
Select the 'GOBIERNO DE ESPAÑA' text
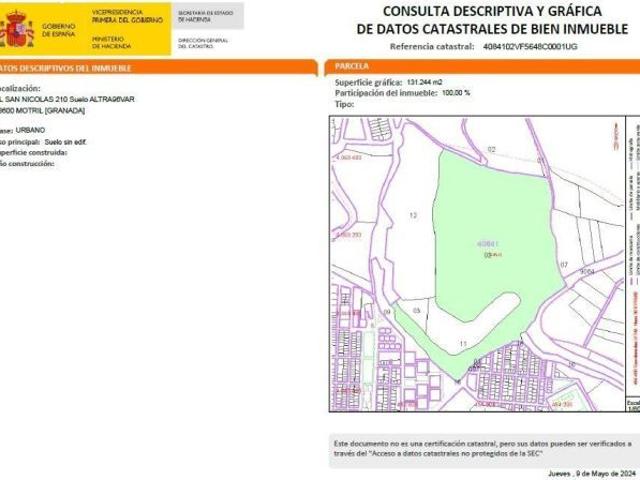(x=58, y=30)
